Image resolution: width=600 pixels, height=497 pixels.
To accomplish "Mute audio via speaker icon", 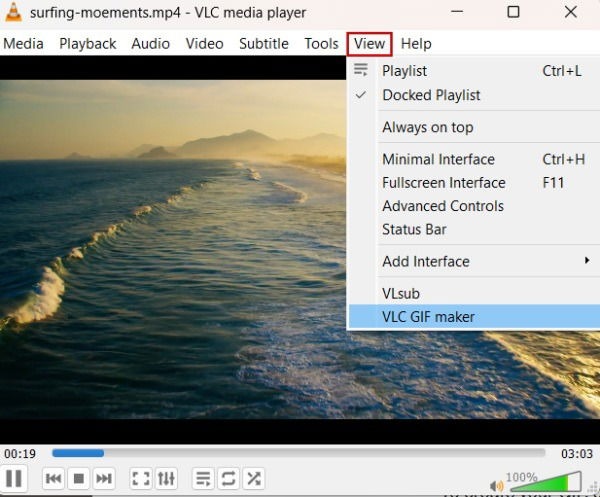I will click(497, 485).
